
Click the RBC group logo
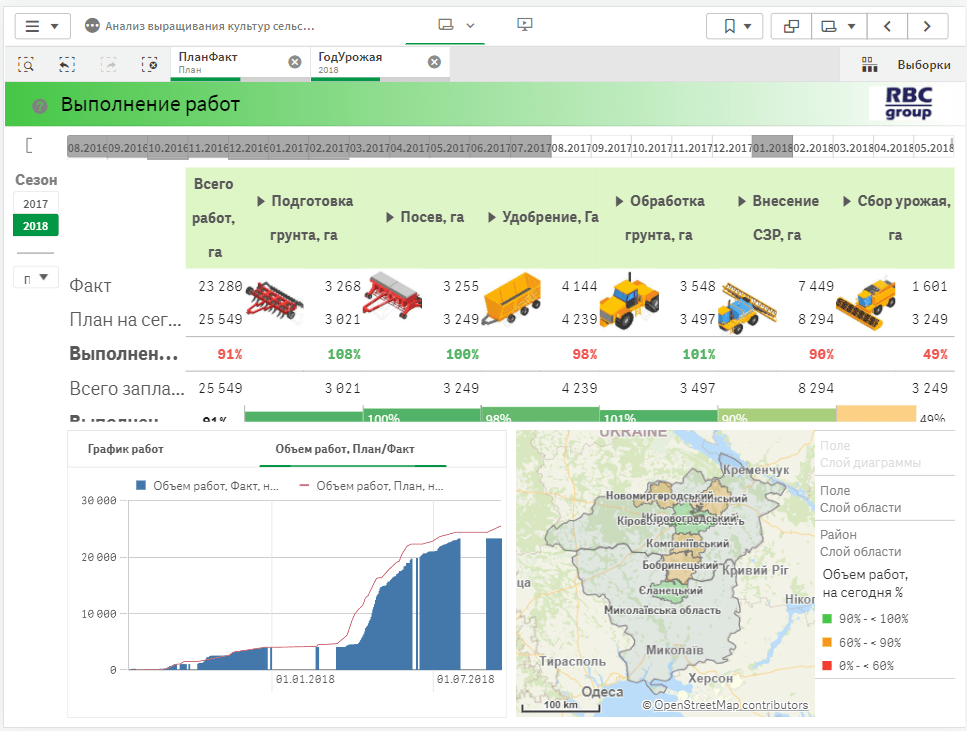900,103
